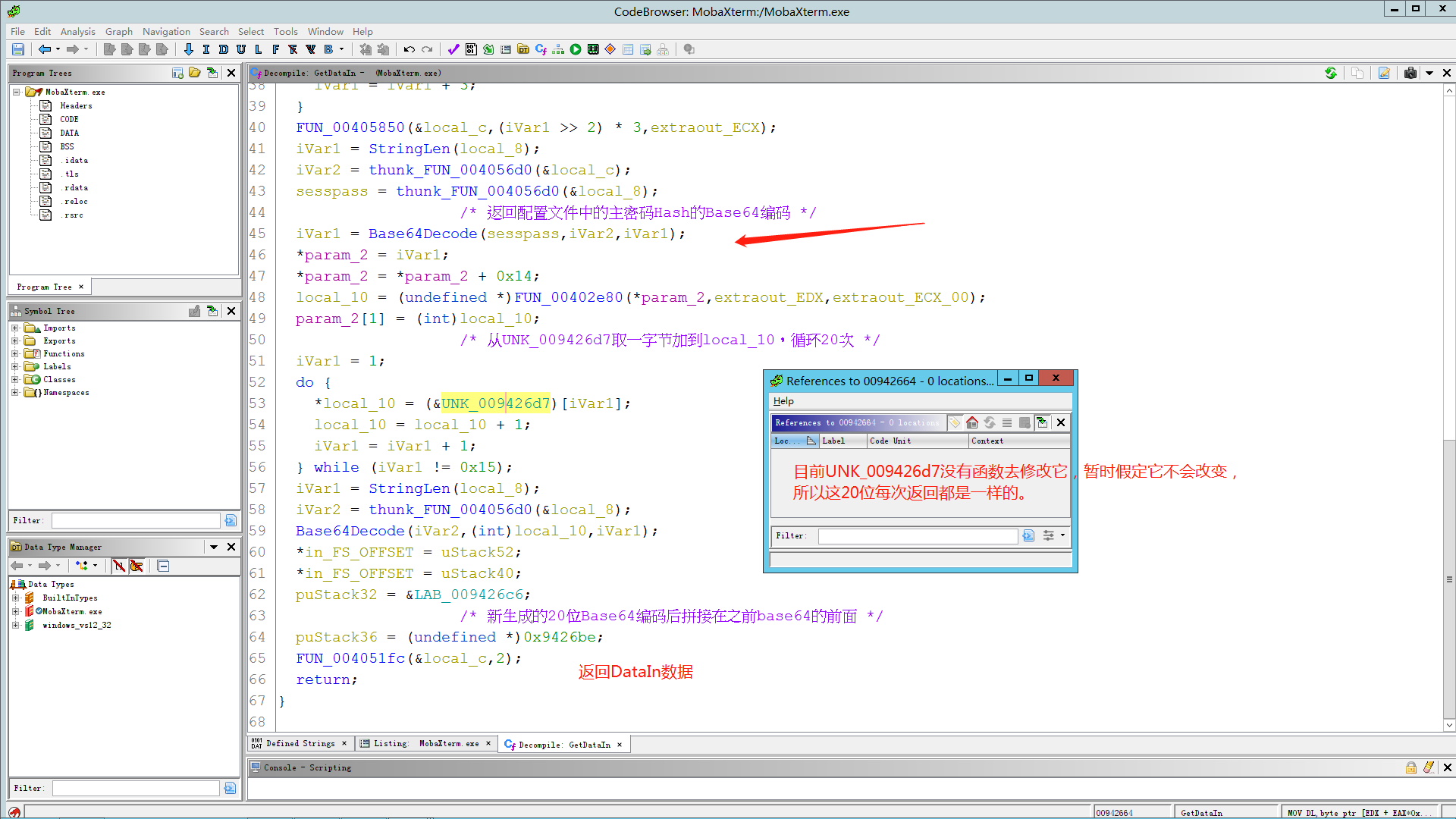This screenshot has width=1456, height=819.
Task: Collapse the MobaXterm.exe program tree root
Action: pyautogui.click(x=16, y=92)
